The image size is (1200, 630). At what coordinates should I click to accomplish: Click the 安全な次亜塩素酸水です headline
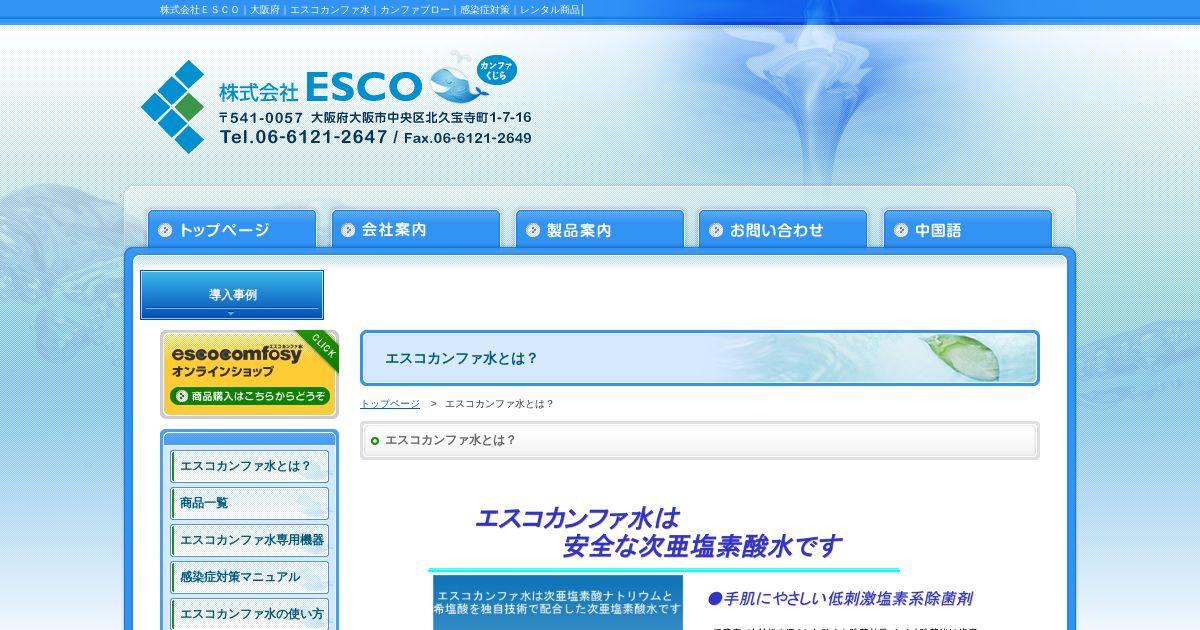pyautogui.click(x=702, y=547)
